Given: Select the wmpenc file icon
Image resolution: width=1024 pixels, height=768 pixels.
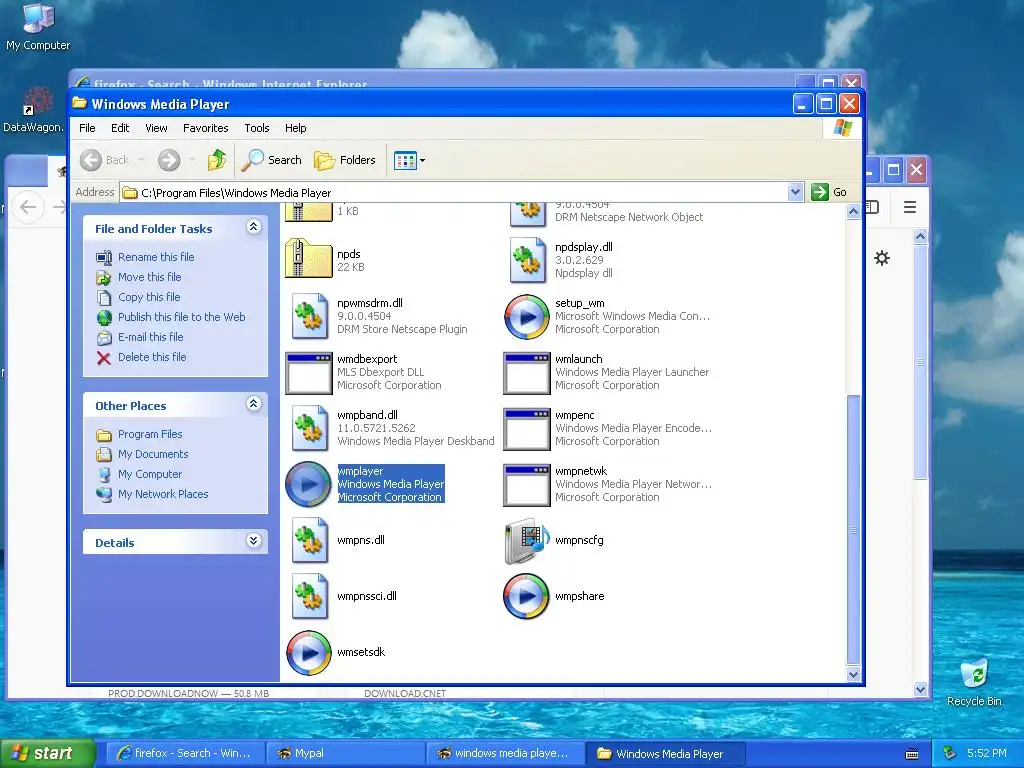Looking at the screenshot, I should point(526,429).
